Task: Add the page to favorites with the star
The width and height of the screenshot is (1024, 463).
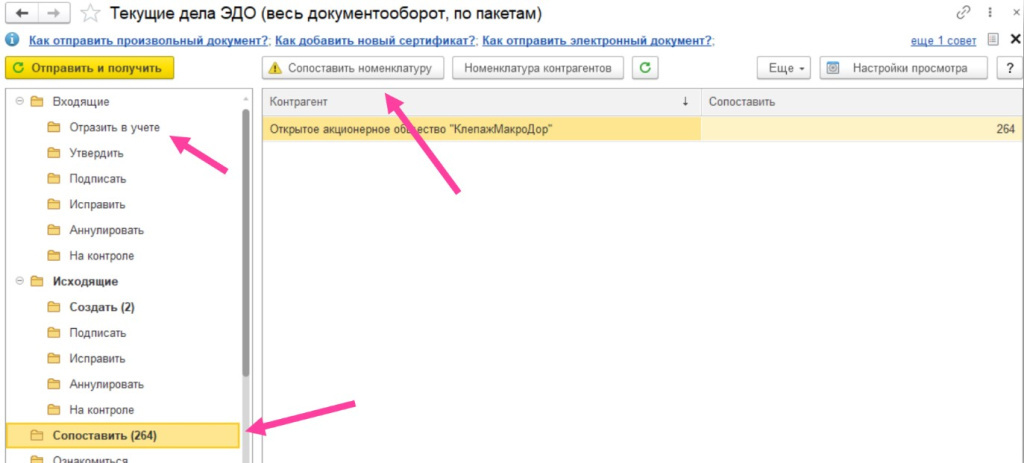Action: 91,13
